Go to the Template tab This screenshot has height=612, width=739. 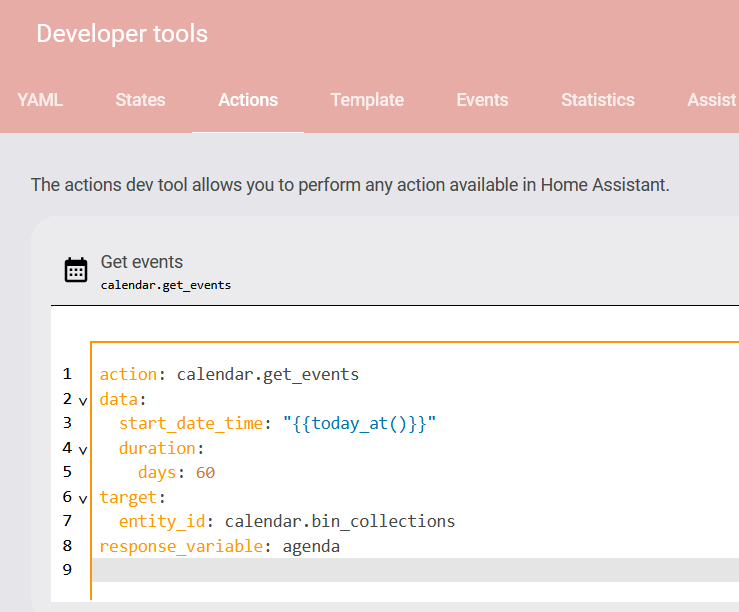(367, 100)
